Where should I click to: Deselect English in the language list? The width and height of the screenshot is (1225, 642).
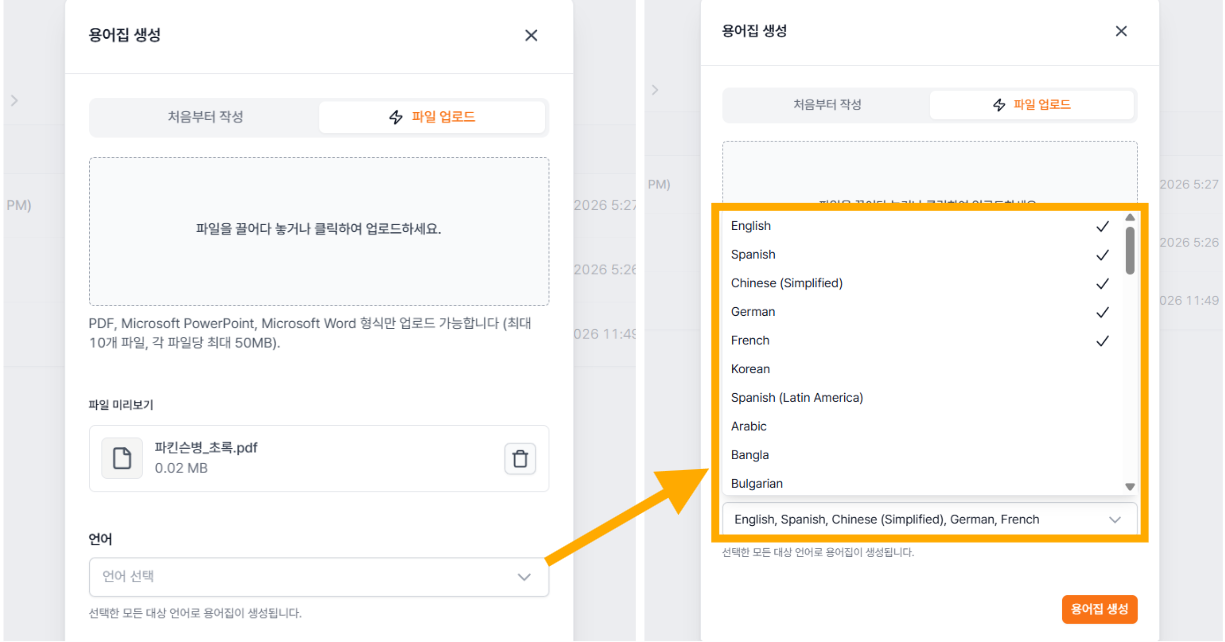pos(921,226)
